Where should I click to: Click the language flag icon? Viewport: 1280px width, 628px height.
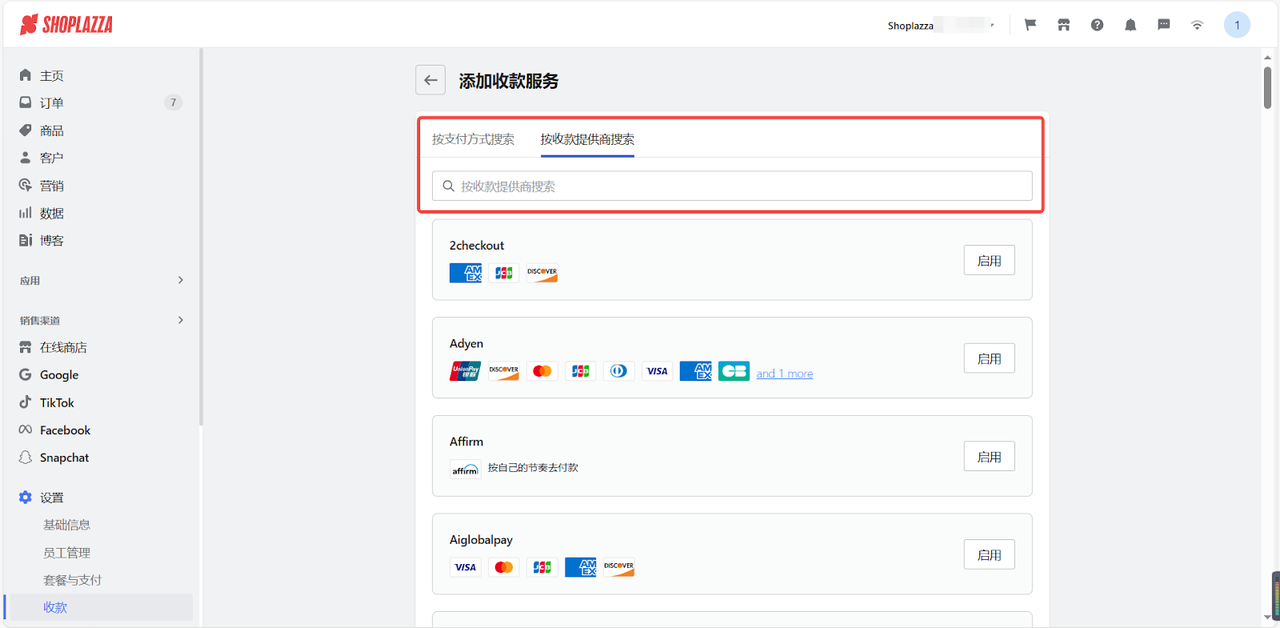coord(1029,24)
